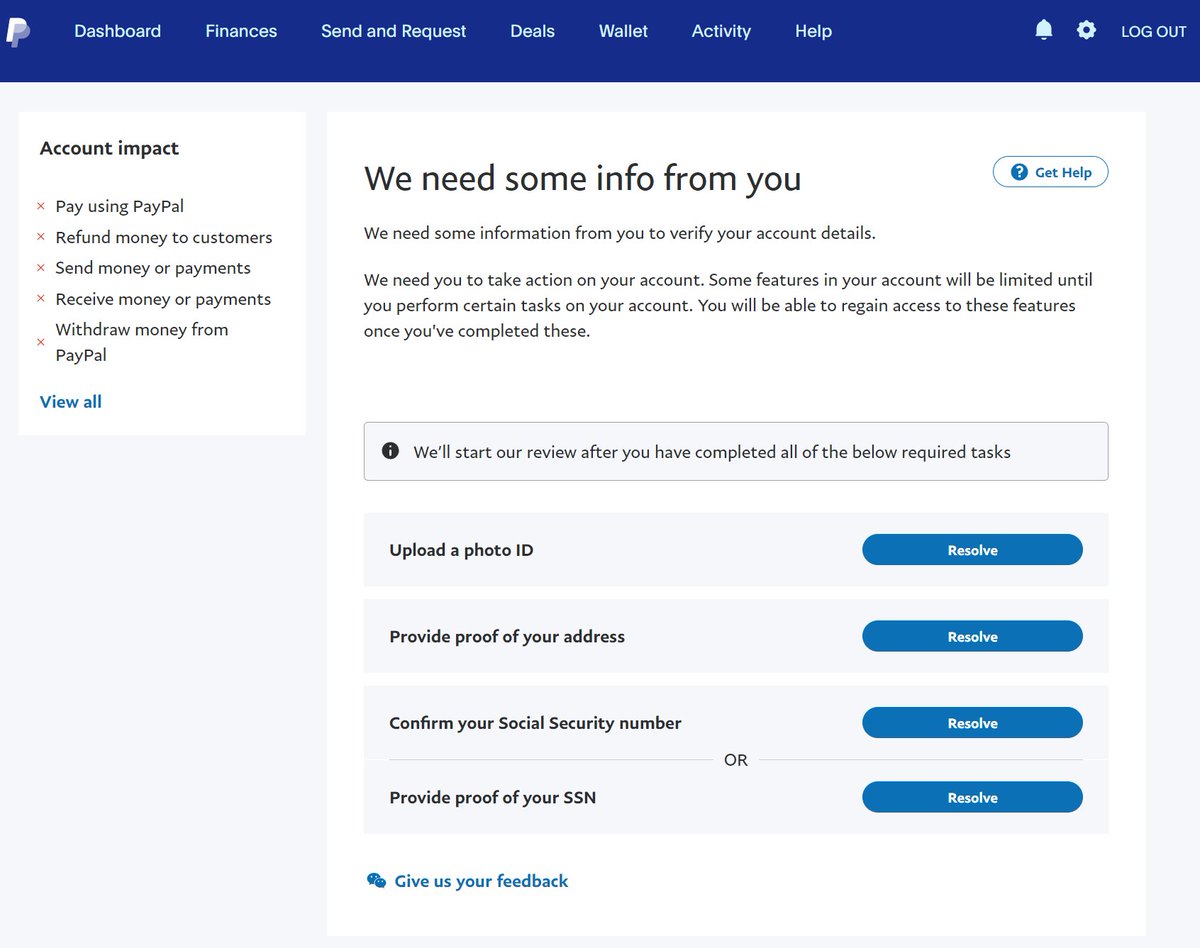Click the 'Pay using PayPal' impact item
This screenshot has height=948, width=1200.
tap(120, 206)
